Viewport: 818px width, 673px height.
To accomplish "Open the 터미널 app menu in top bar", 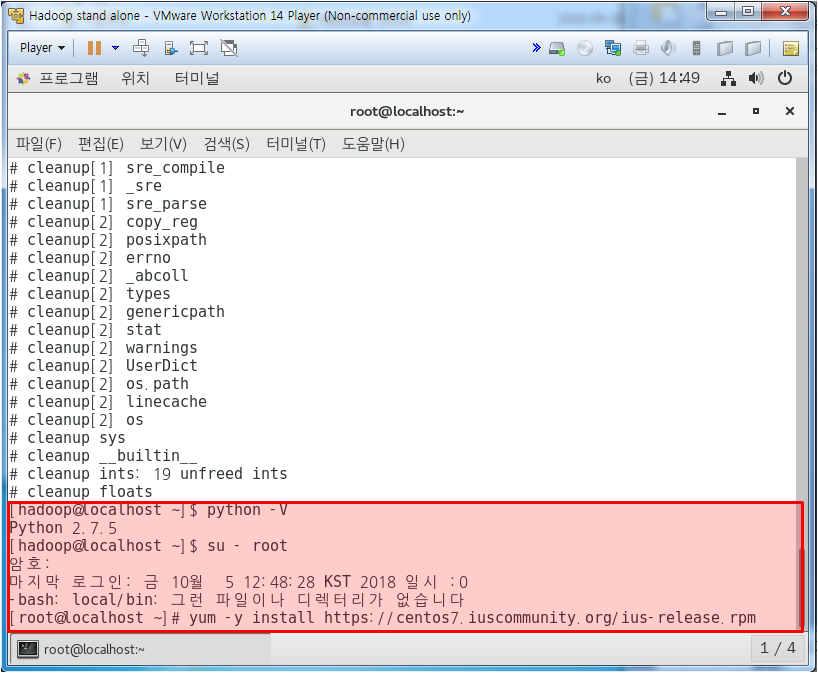I will pos(197,78).
